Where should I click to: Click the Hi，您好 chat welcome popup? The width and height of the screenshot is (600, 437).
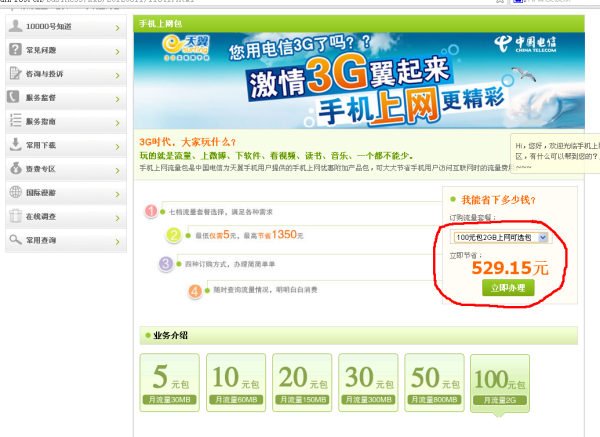pyautogui.click(x=555, y=153)
